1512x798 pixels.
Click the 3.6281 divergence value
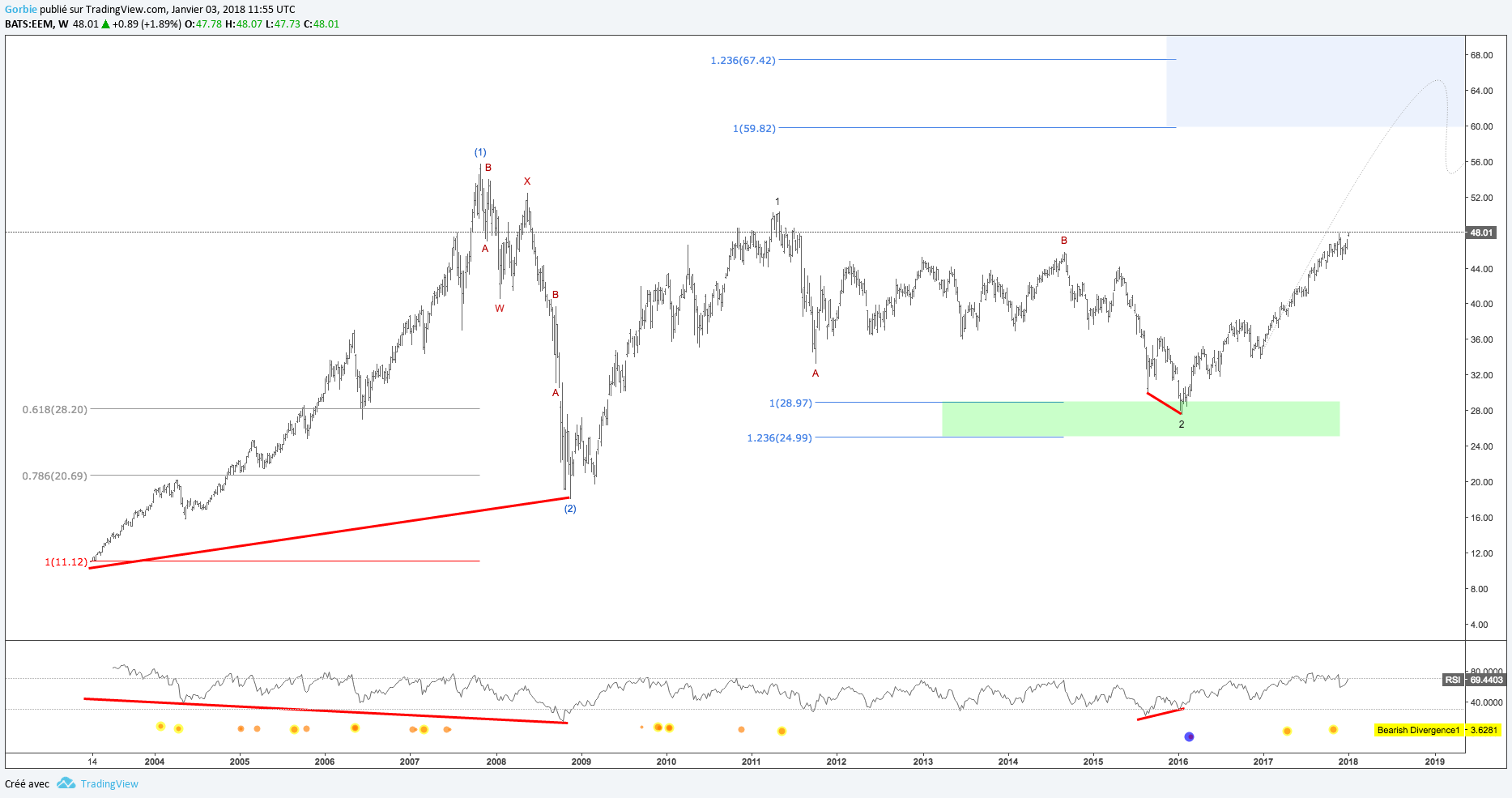pyautogui.click(x=1484, y=730)
